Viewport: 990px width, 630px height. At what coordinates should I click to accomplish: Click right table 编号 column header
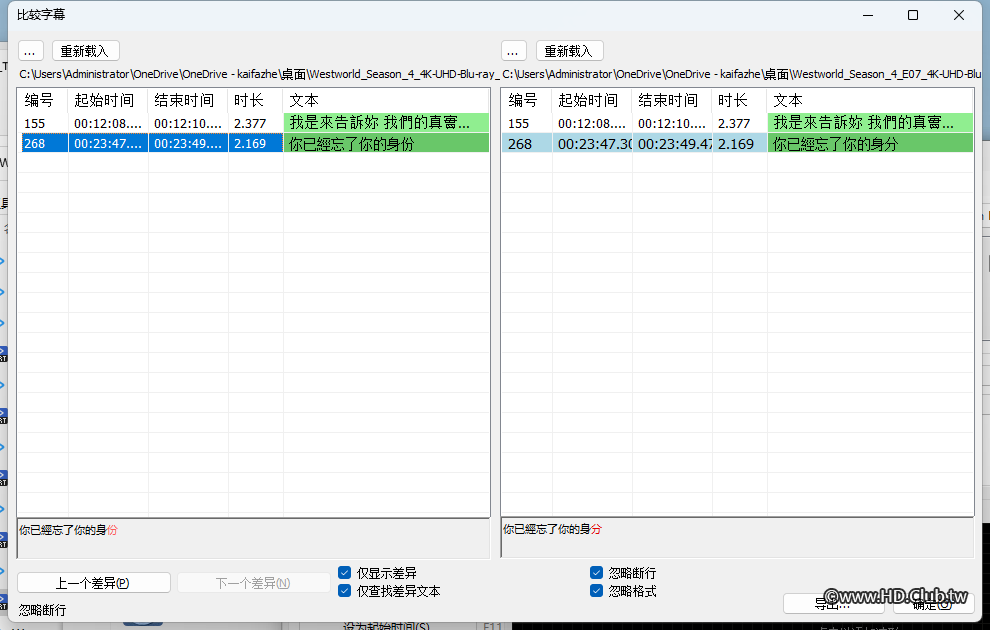coord(527,100)
